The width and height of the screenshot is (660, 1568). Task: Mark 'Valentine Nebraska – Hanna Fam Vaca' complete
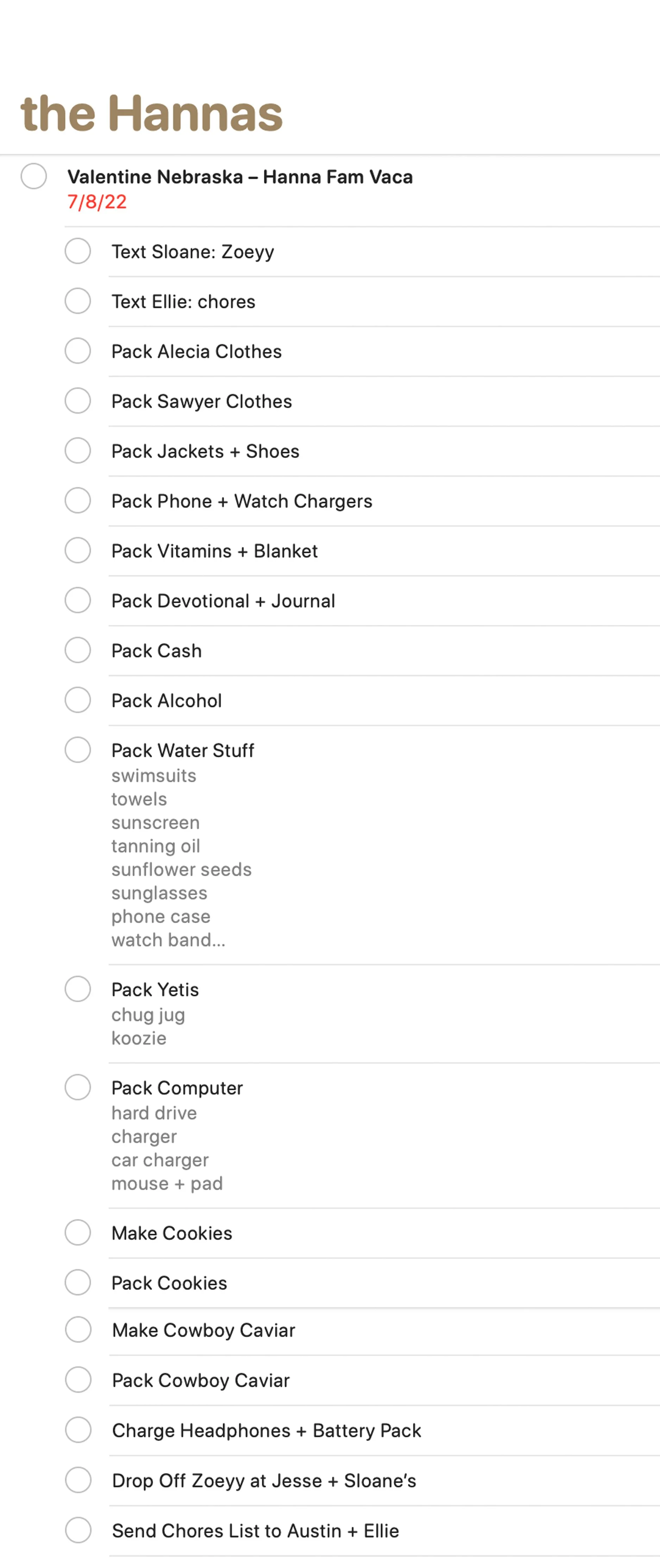(x=33, y=176)
